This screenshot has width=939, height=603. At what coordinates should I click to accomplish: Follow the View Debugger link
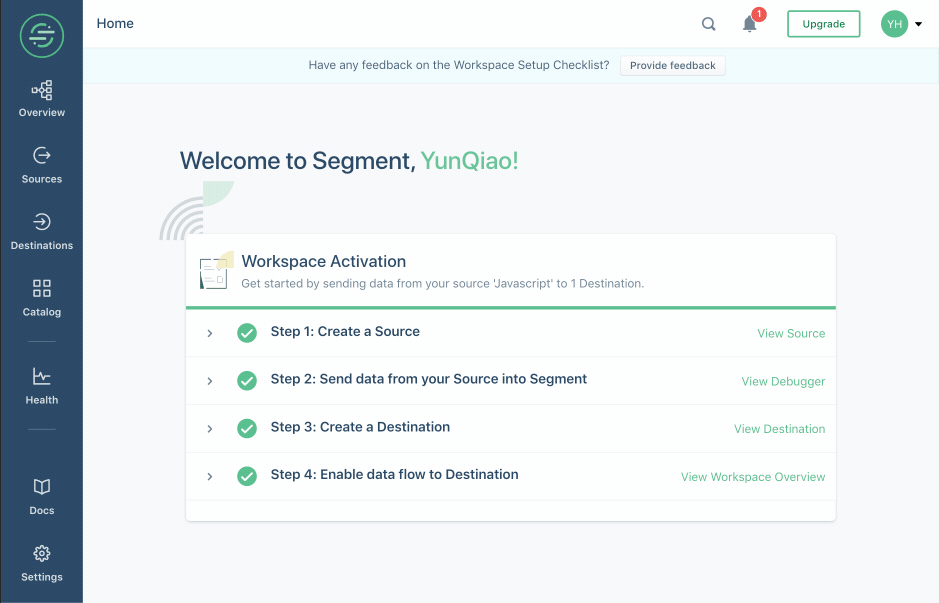pos(783,381)
